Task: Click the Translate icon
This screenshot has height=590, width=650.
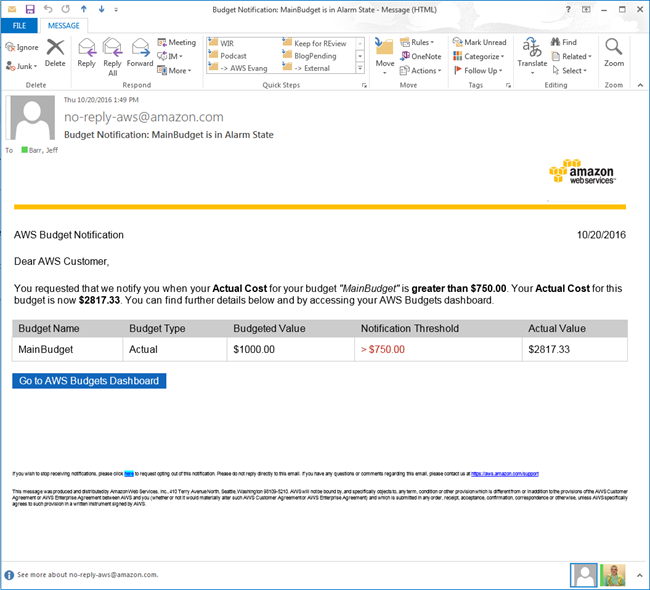Action: [x=532, y=51]
